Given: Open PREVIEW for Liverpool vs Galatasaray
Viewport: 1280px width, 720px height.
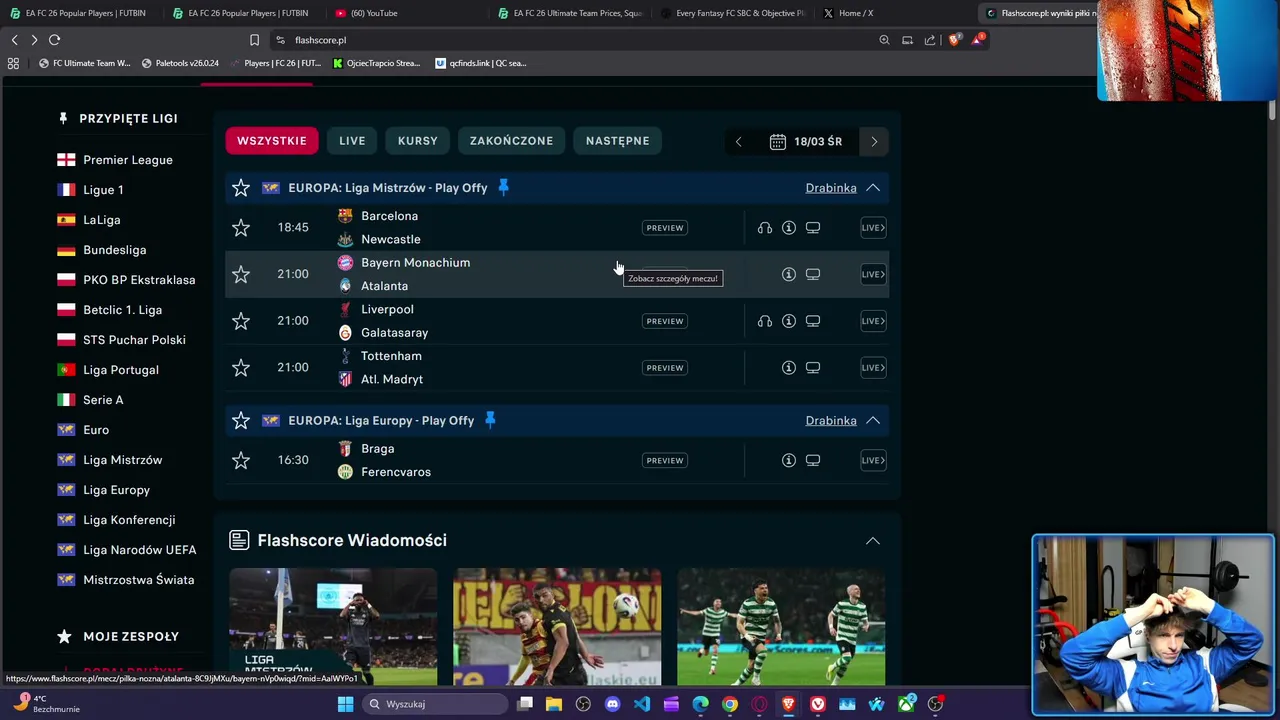Looking at the screenshot, I should pos(665,321).
